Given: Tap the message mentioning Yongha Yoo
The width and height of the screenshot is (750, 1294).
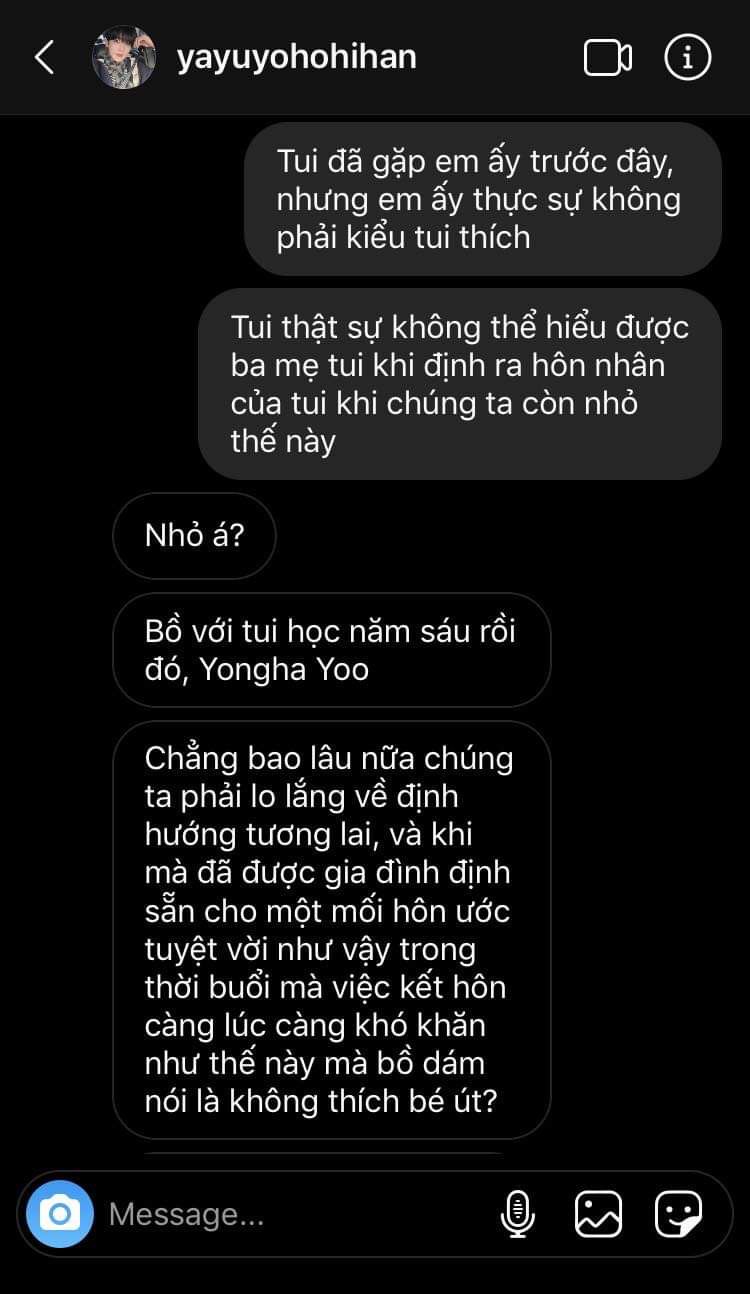Looking at the screenshot, I should (331, 650).
